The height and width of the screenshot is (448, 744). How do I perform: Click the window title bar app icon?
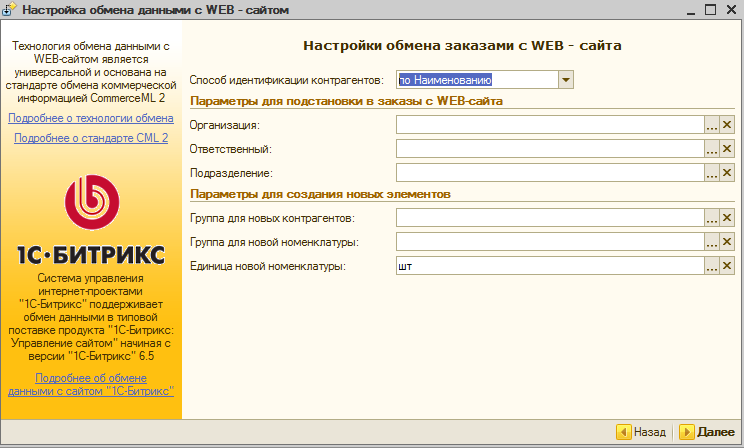pos(9,9)
